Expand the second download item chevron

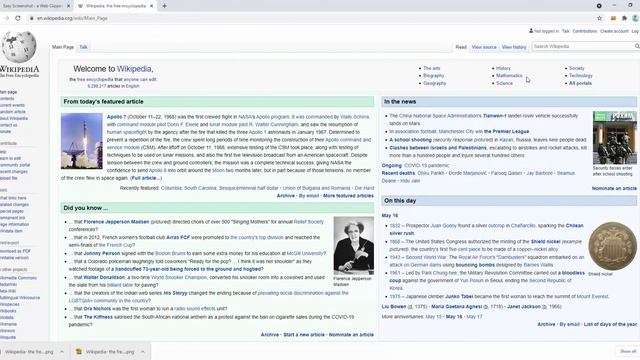point(142,351)
